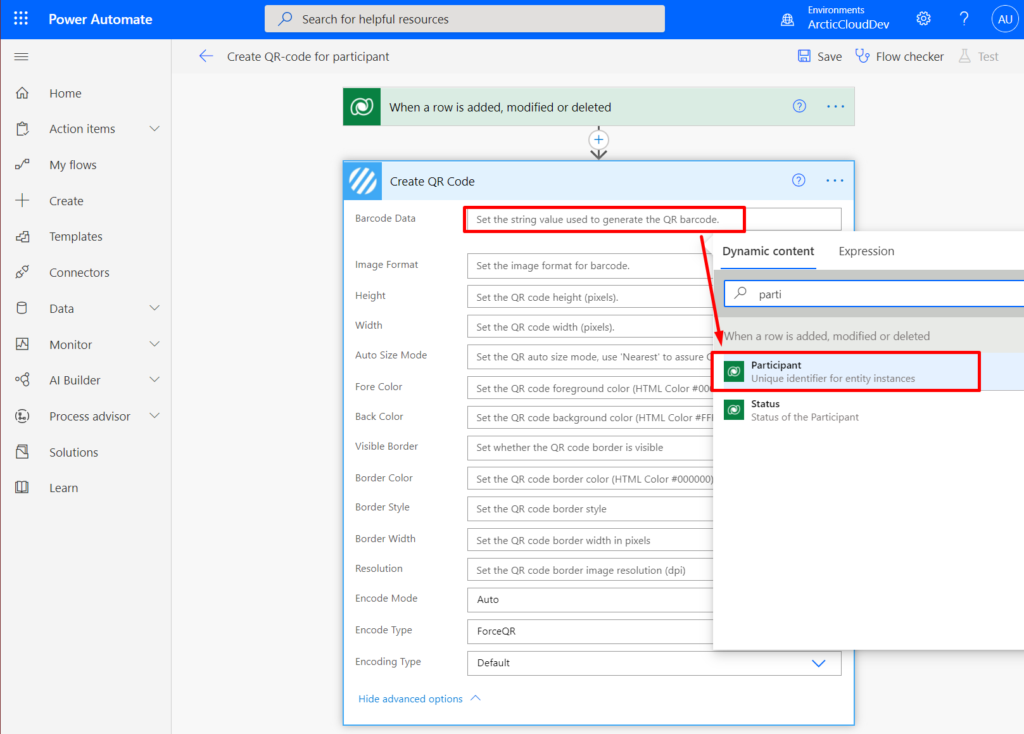Viewport: 1024px width, 734px height.
Task: Open the Encode Type dropdown showing ForceQR
Action: click(590, 631)
